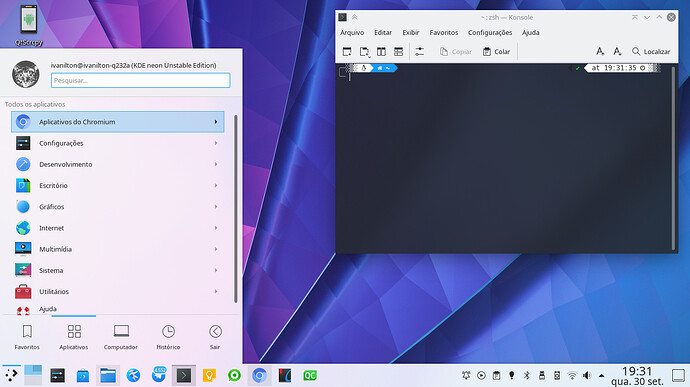Screen dimensions: 690x387
Task: Open Falkon browser from taskbar
Action: pos(133,375)
